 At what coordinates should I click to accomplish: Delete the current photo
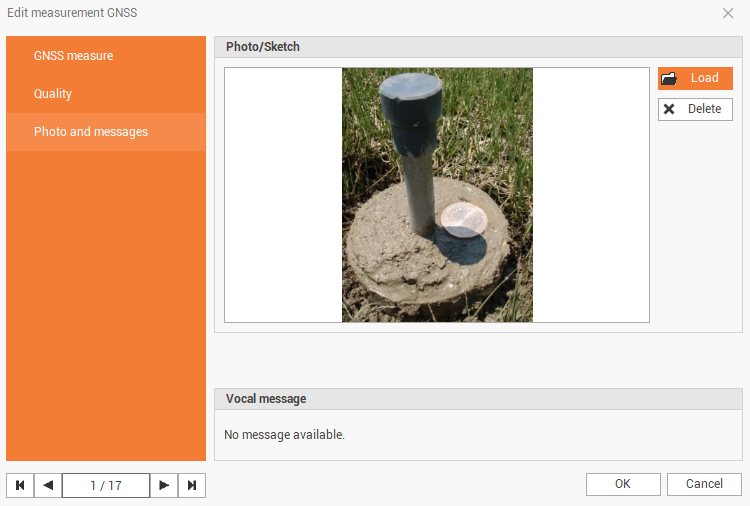click(695, 109)
